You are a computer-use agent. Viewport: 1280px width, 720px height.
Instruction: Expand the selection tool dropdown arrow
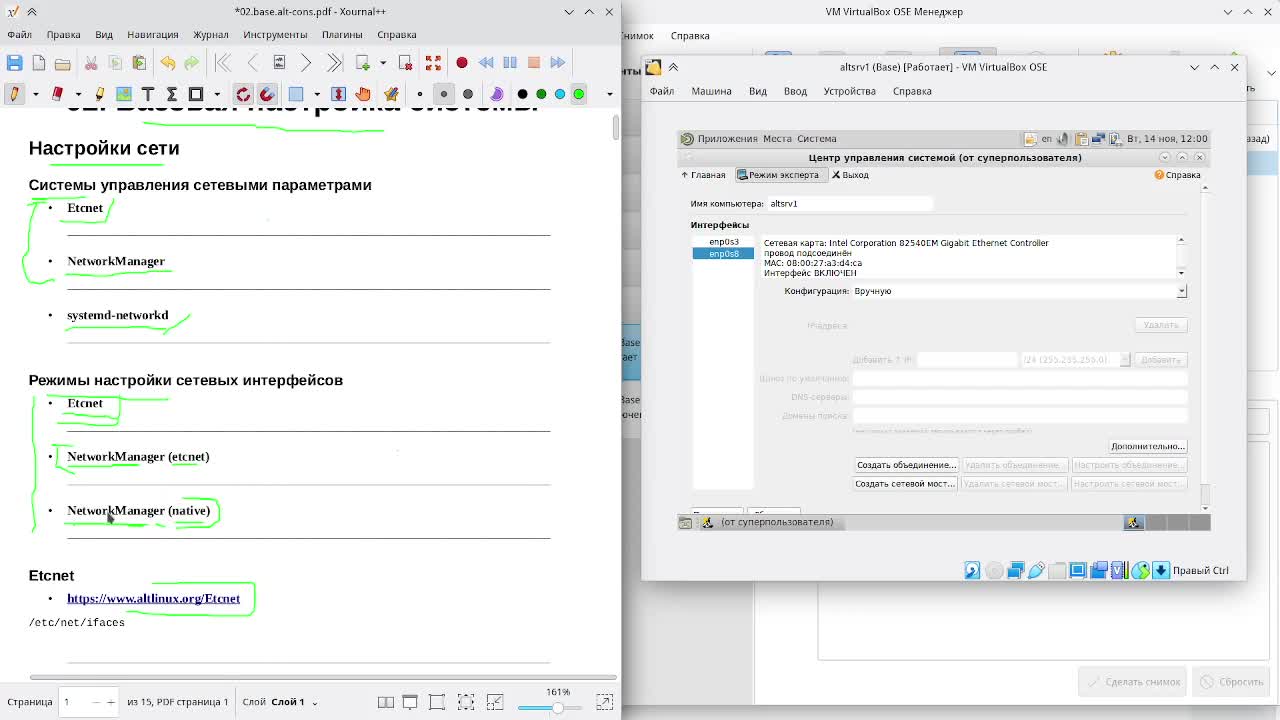[317, 94]
